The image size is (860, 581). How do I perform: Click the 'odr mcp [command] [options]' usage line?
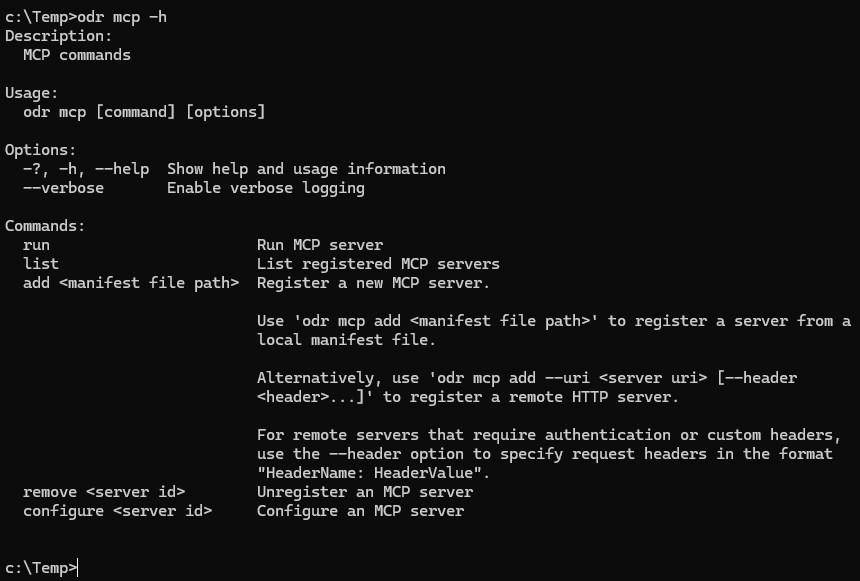[144, 112]
